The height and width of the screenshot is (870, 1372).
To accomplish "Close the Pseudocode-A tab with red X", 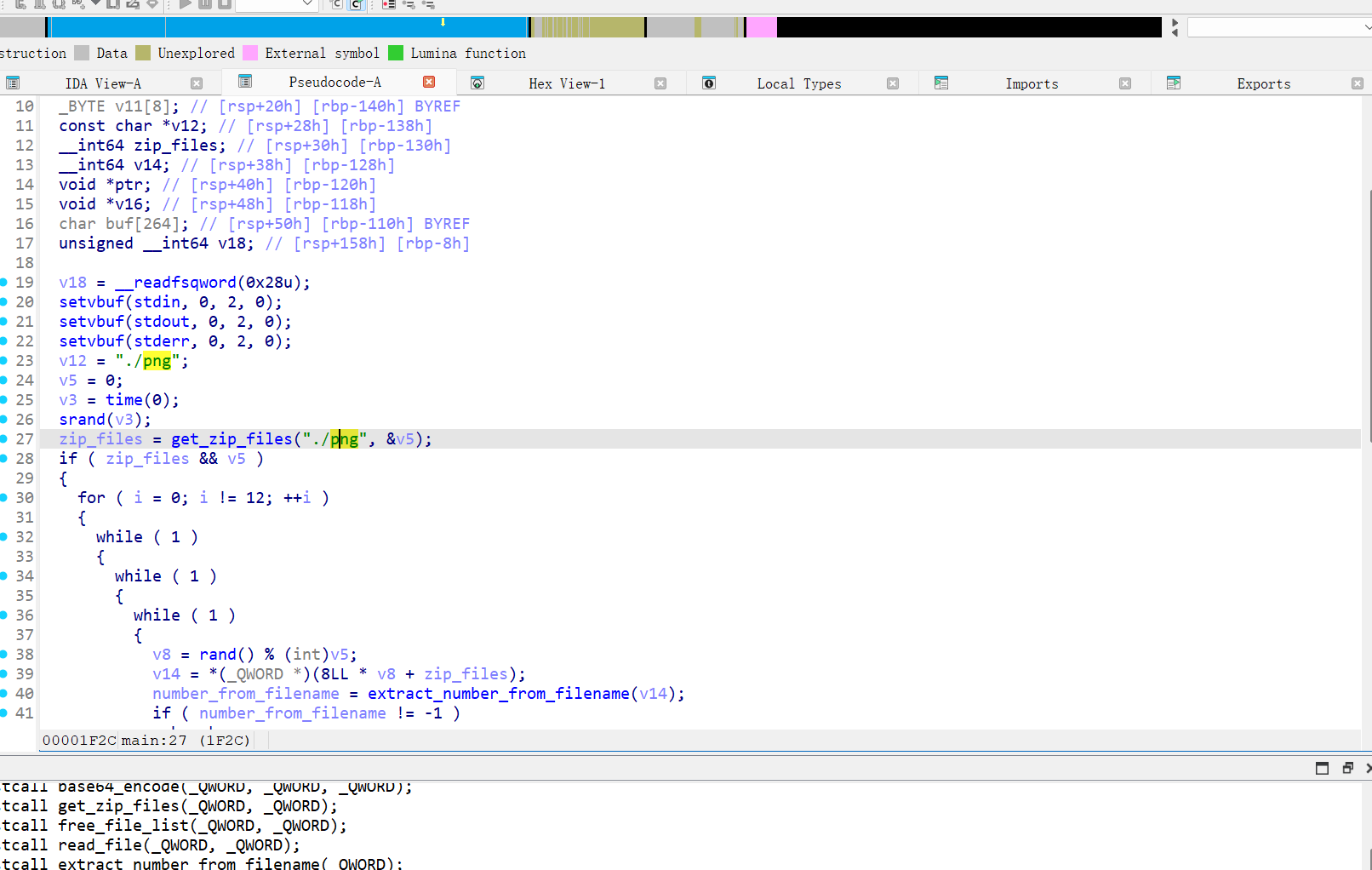I will click(x=429, y=82).
